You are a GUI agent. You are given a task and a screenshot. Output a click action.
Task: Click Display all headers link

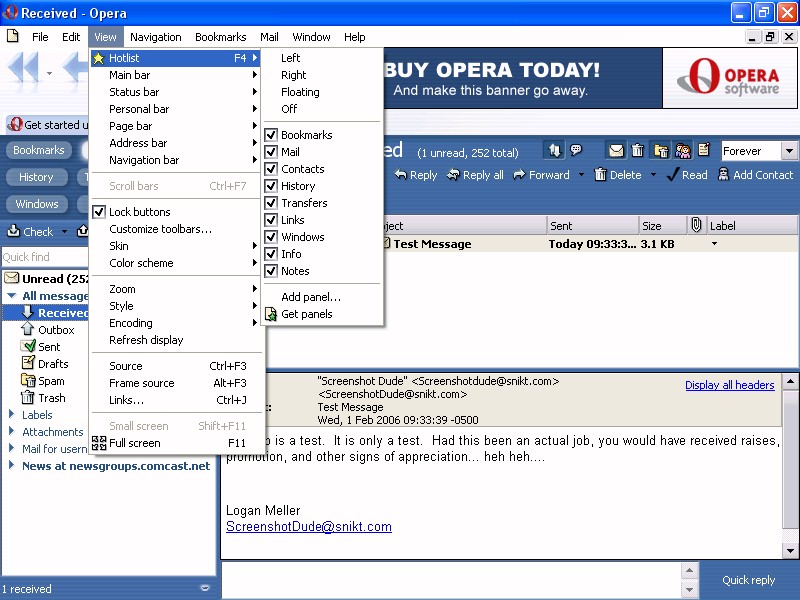click(730, 385)
